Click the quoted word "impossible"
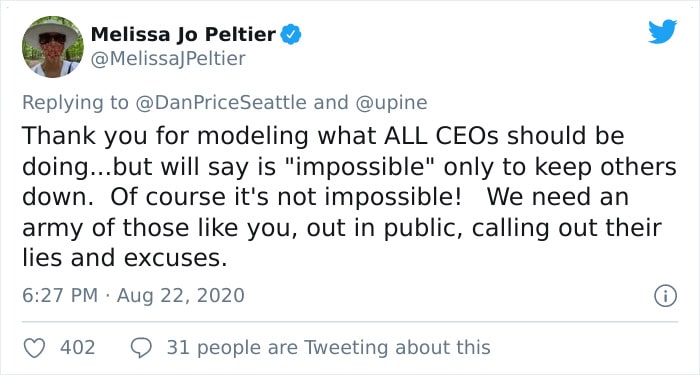This screenshot has width=700, height=375. (363, 167)
